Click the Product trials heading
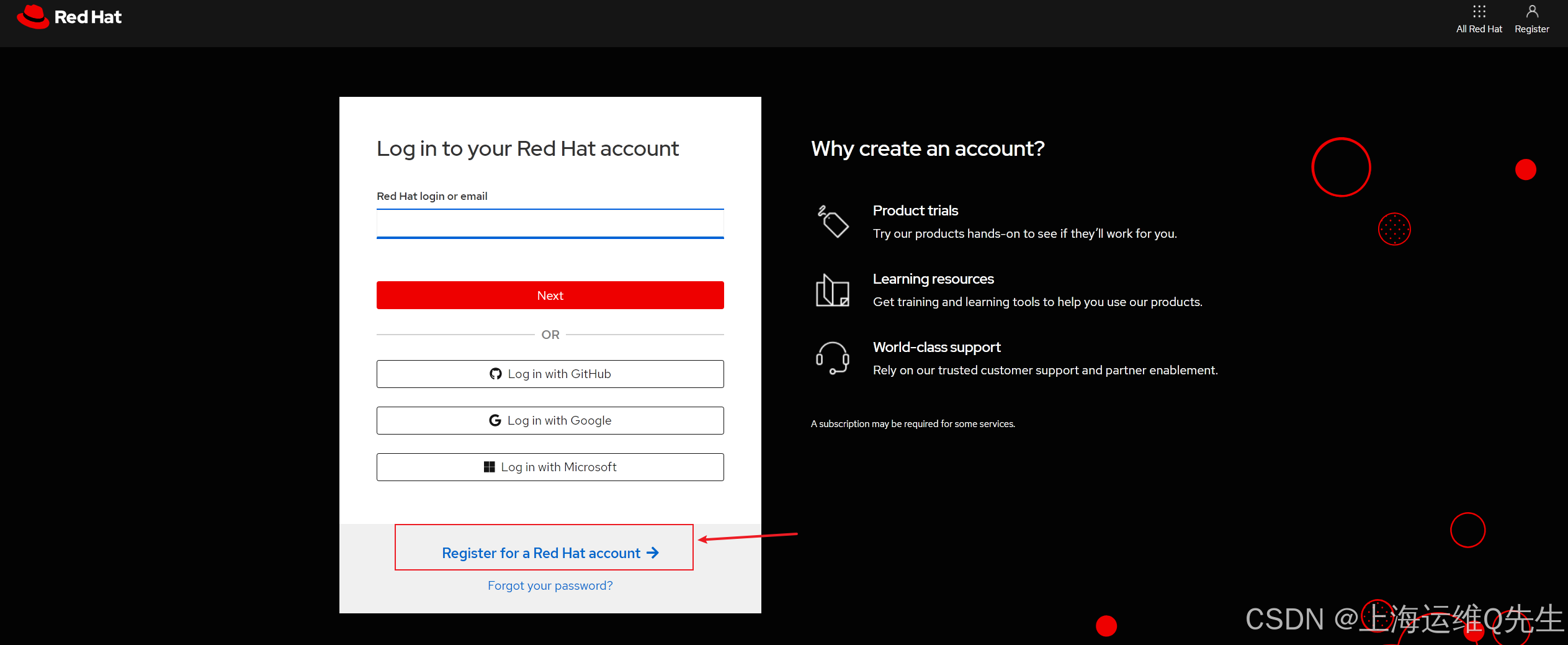The image size is (1568, 645). [x=915, y=210]
